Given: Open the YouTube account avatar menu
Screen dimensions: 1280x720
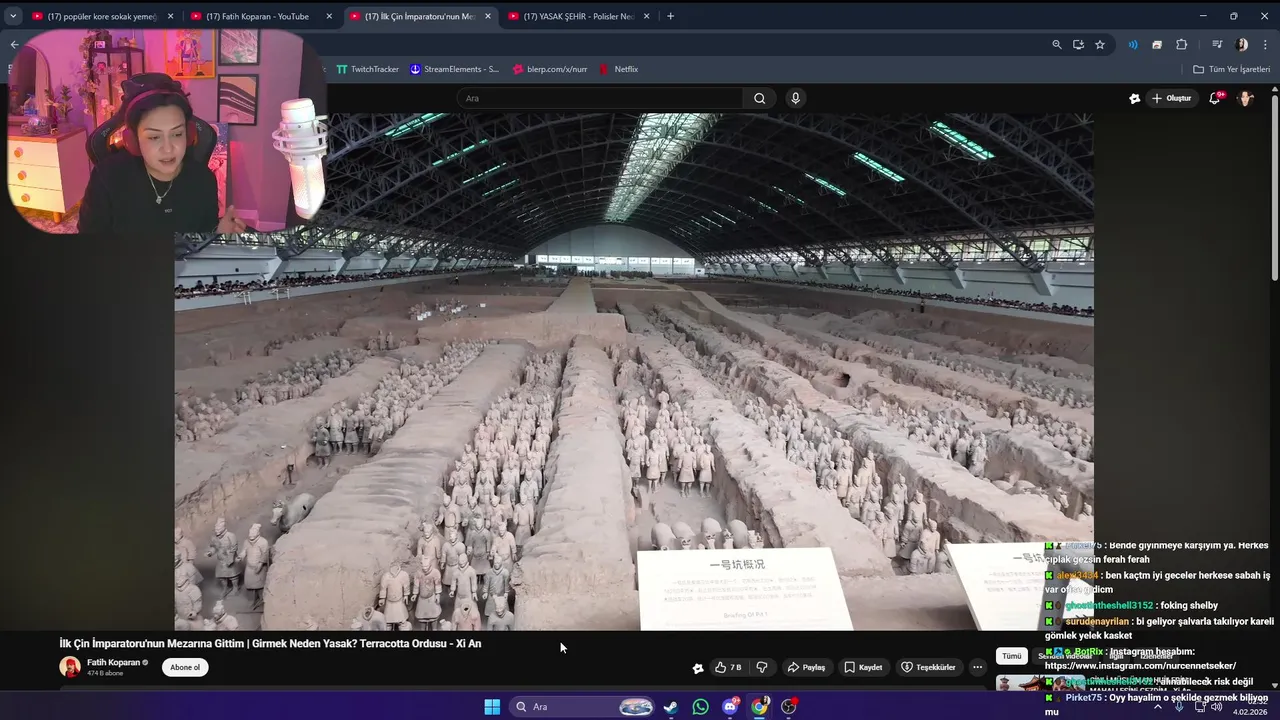Looking at the screenshot, I should (x=1246, y=98).
